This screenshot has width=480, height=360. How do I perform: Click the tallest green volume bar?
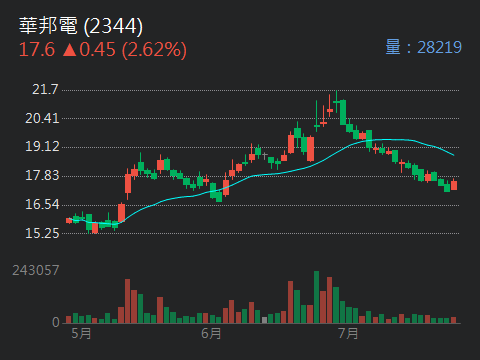pyautogui.click(x=316, y=297)
